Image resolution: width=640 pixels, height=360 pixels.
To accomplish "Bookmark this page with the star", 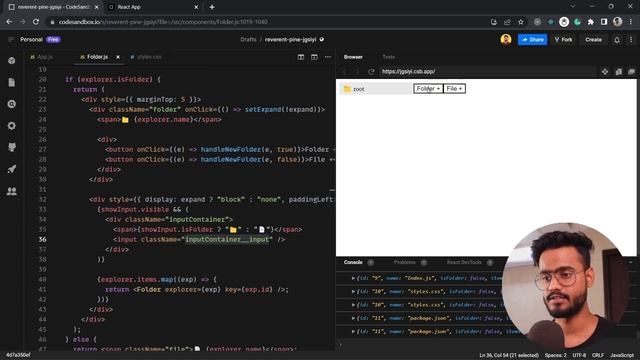I will [x=521, y=22].
